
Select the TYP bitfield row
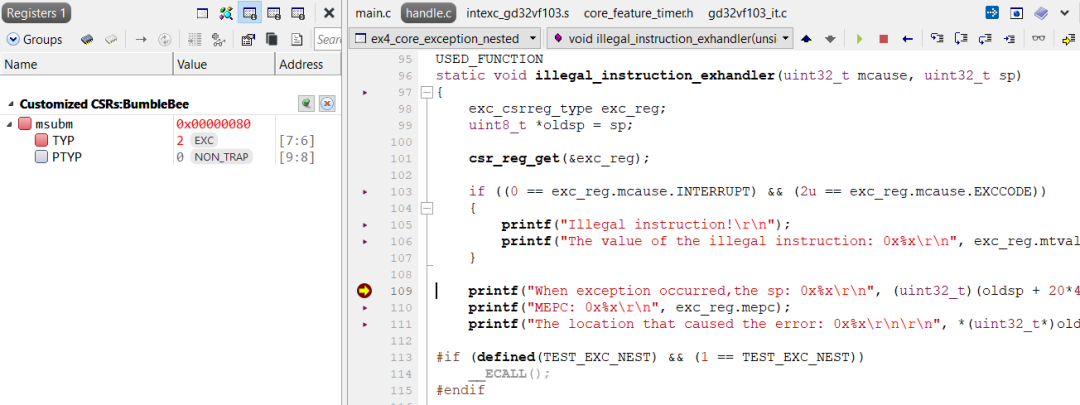pyautogui.click(x=170, y=141)
